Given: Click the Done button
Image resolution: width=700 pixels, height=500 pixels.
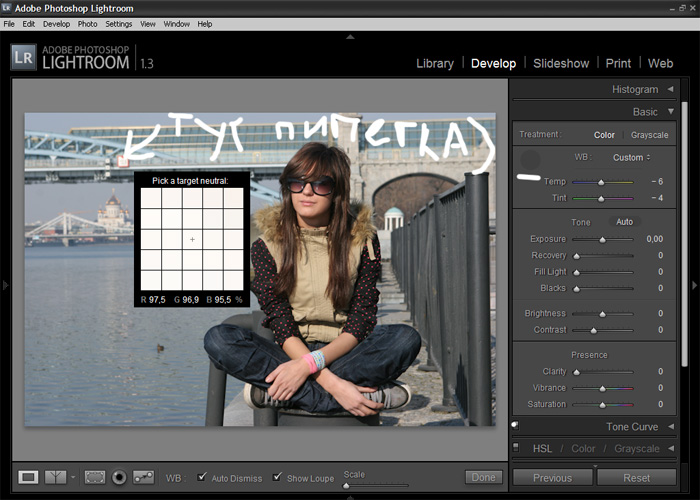Looking at the screenshot, I should click(x=483, y=477).
